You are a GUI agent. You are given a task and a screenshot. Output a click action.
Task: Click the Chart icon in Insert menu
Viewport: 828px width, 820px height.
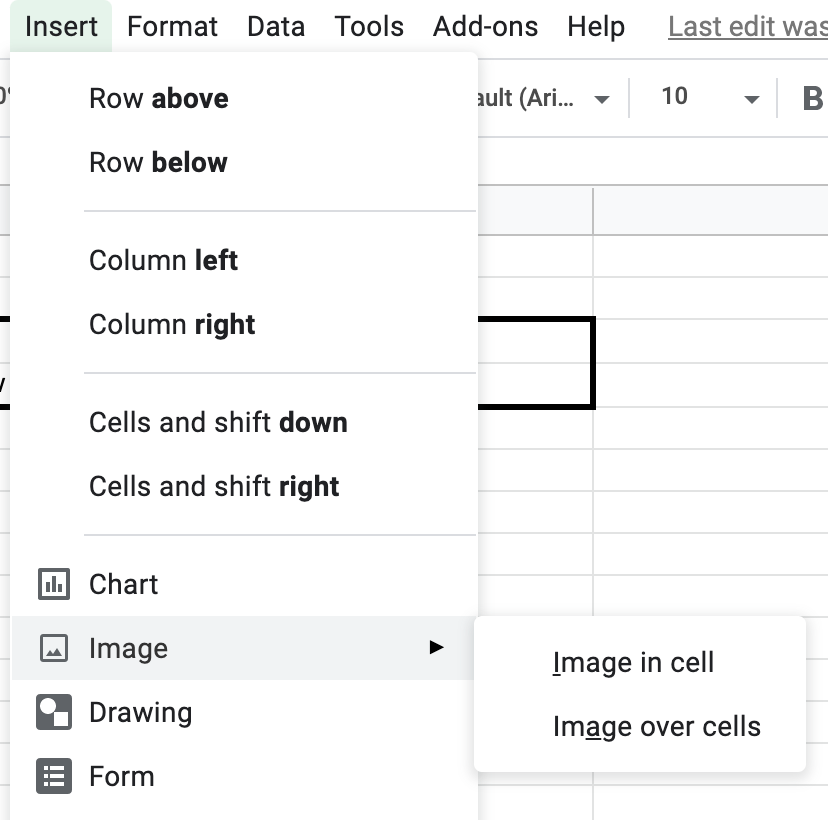[x=53, y=584]
